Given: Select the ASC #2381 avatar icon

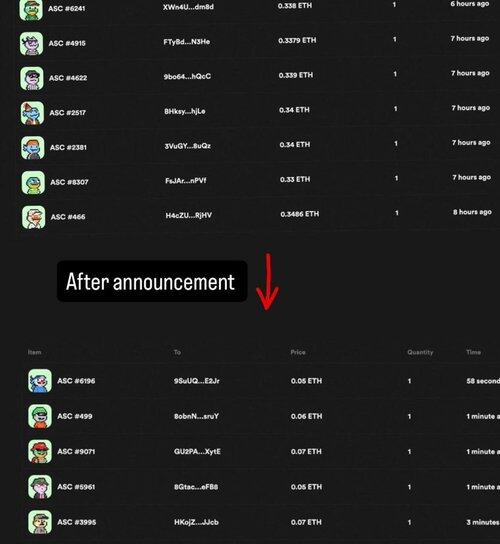Looking at the screenshot, I should pos(33,148).
